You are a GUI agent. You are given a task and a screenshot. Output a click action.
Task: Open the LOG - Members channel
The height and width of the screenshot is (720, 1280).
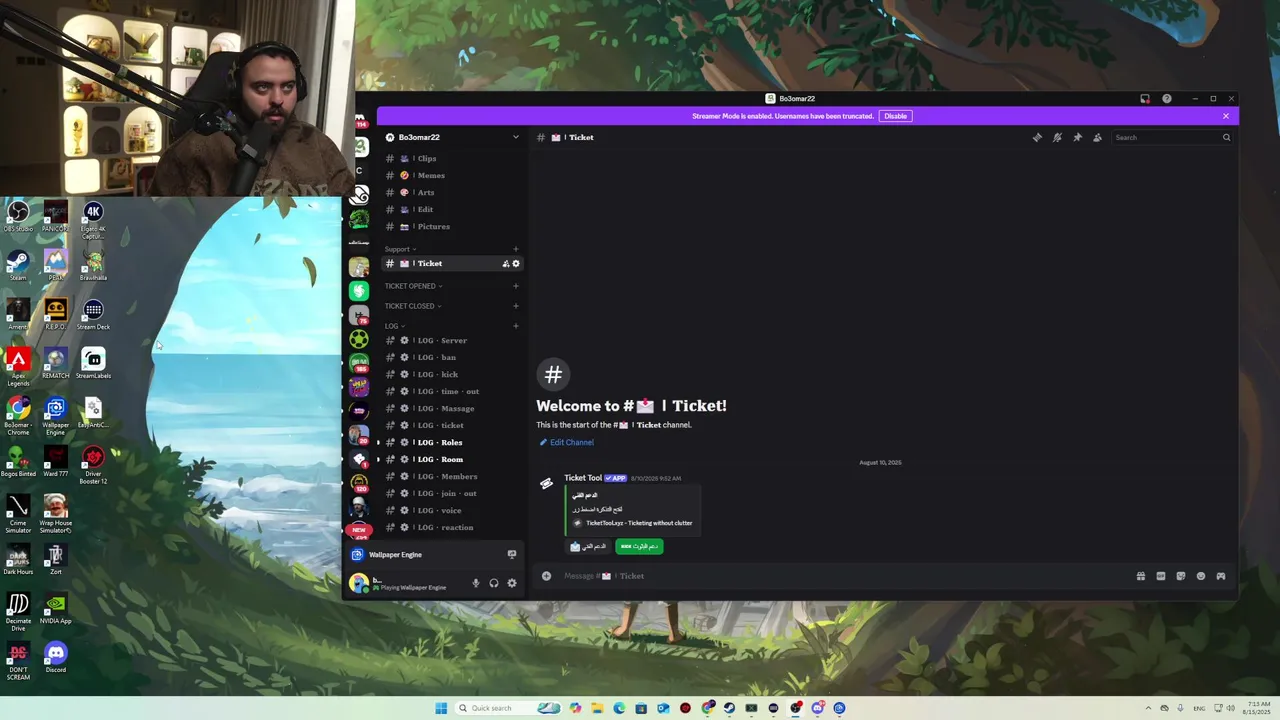pos(451,476)
